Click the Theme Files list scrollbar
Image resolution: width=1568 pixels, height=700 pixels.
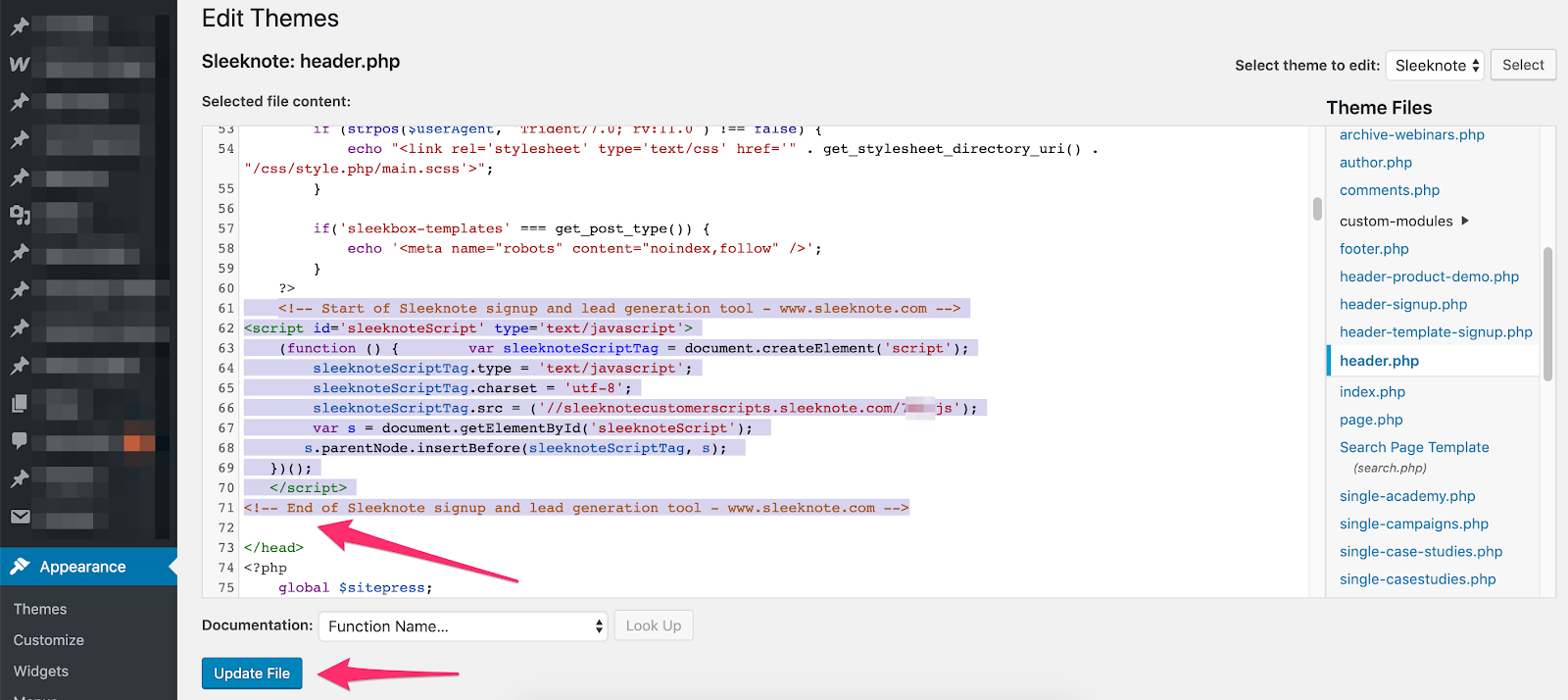[x=1547, y=314]
